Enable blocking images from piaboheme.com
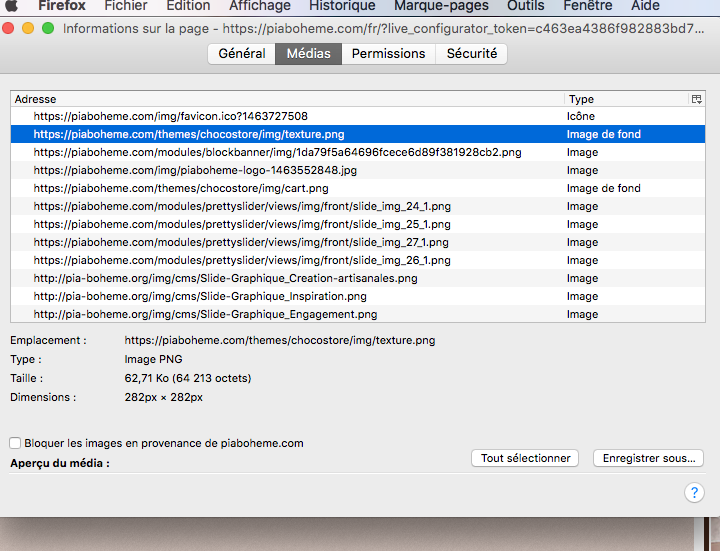This screenshot has width=720, height=551. point(15,443)
